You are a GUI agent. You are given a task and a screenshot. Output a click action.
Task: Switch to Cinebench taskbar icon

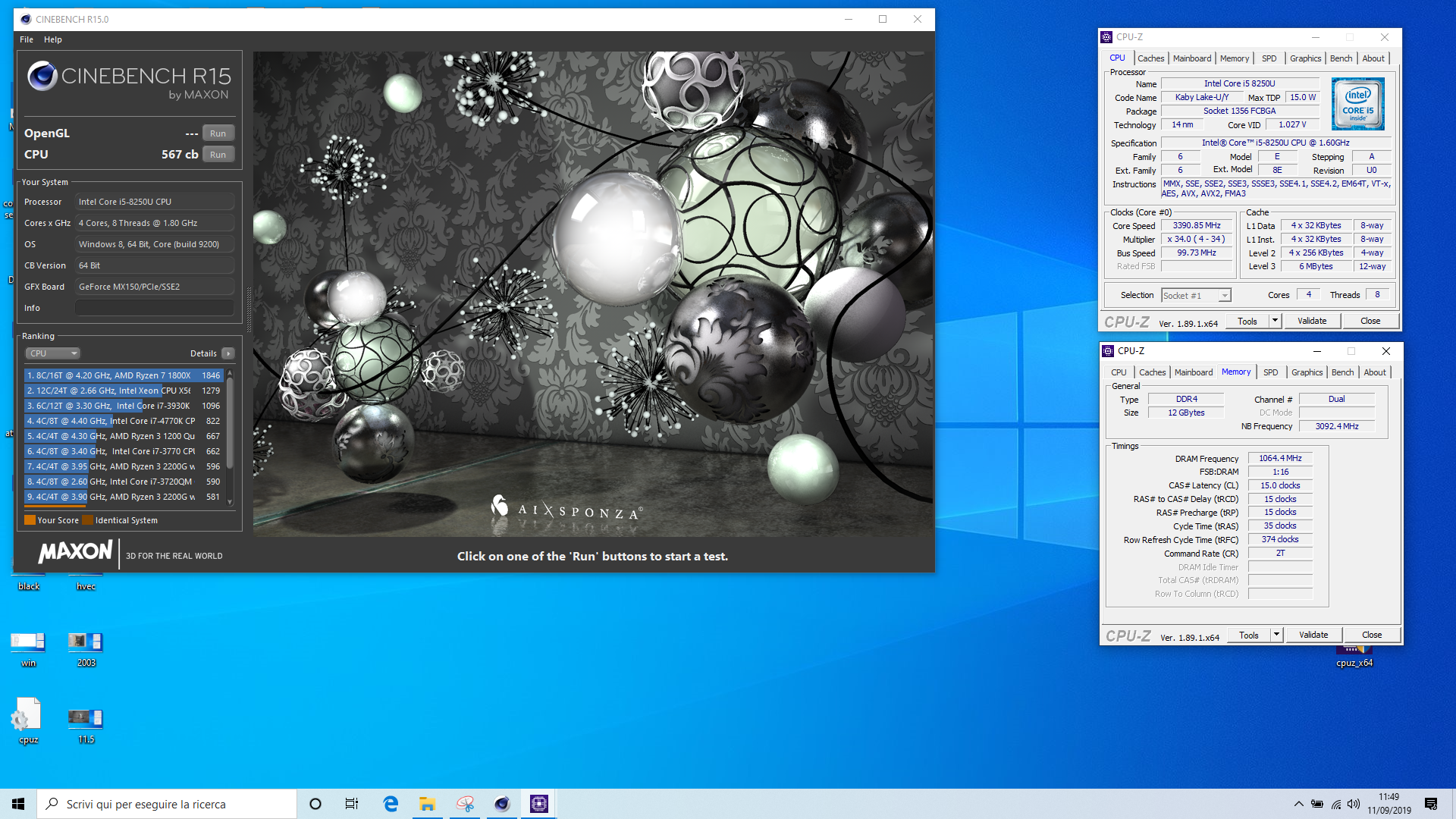coord(501,804)
